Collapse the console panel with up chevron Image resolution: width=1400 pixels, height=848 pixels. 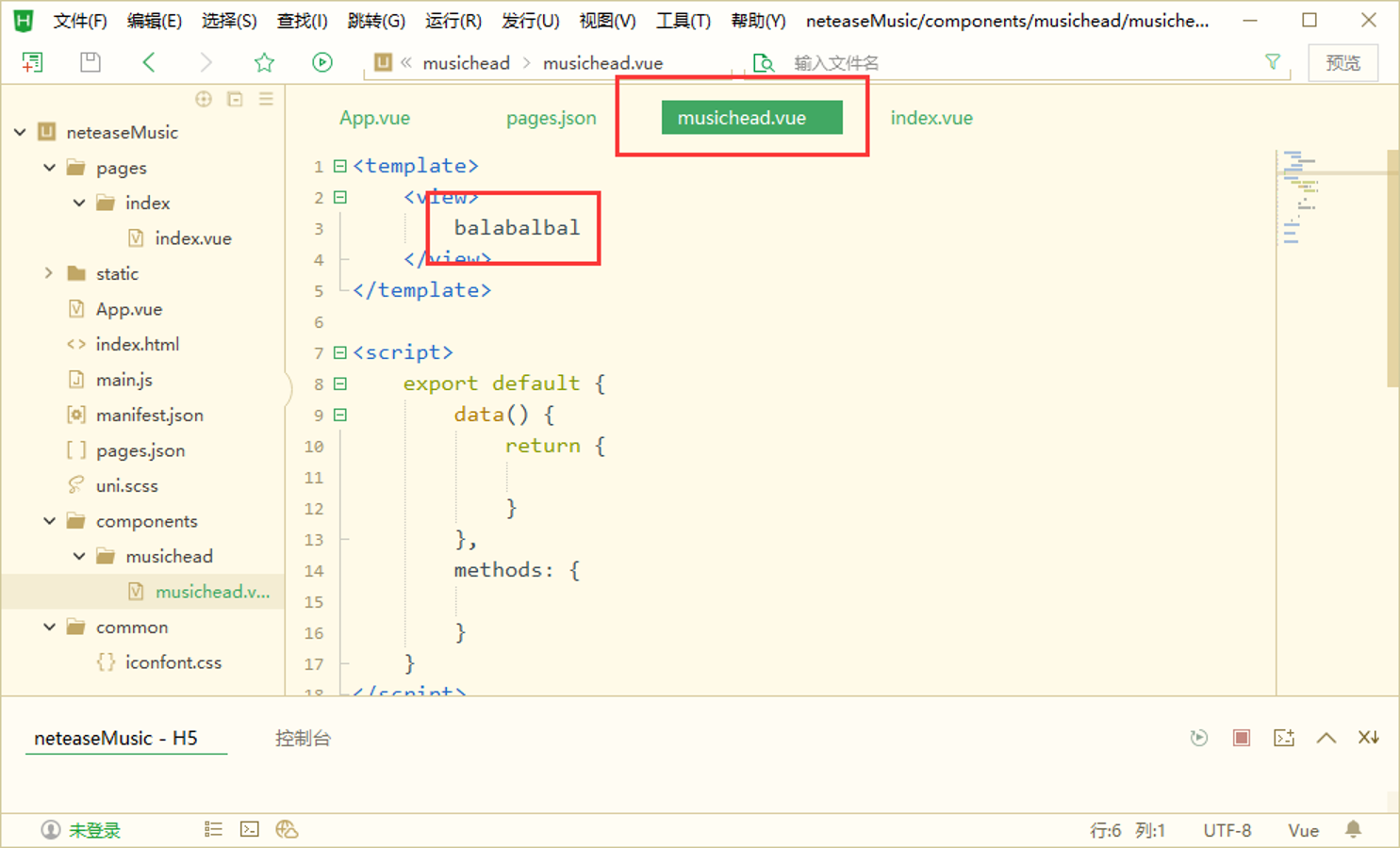coord(1326,738)
